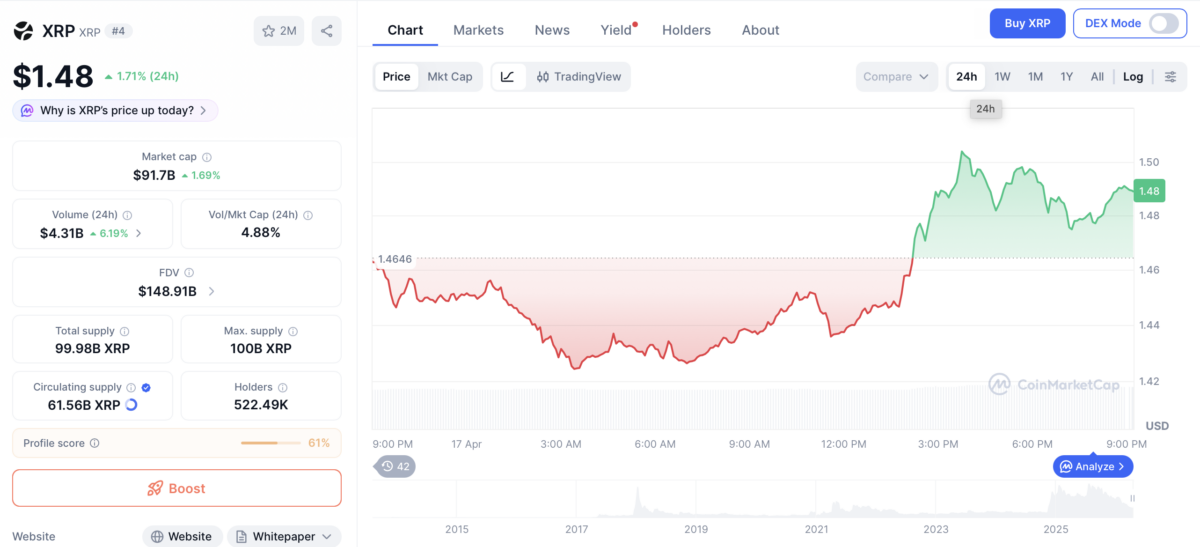Click the Market cap info icon
Viewport: 1200px width, 547px height.
[207, 157]
